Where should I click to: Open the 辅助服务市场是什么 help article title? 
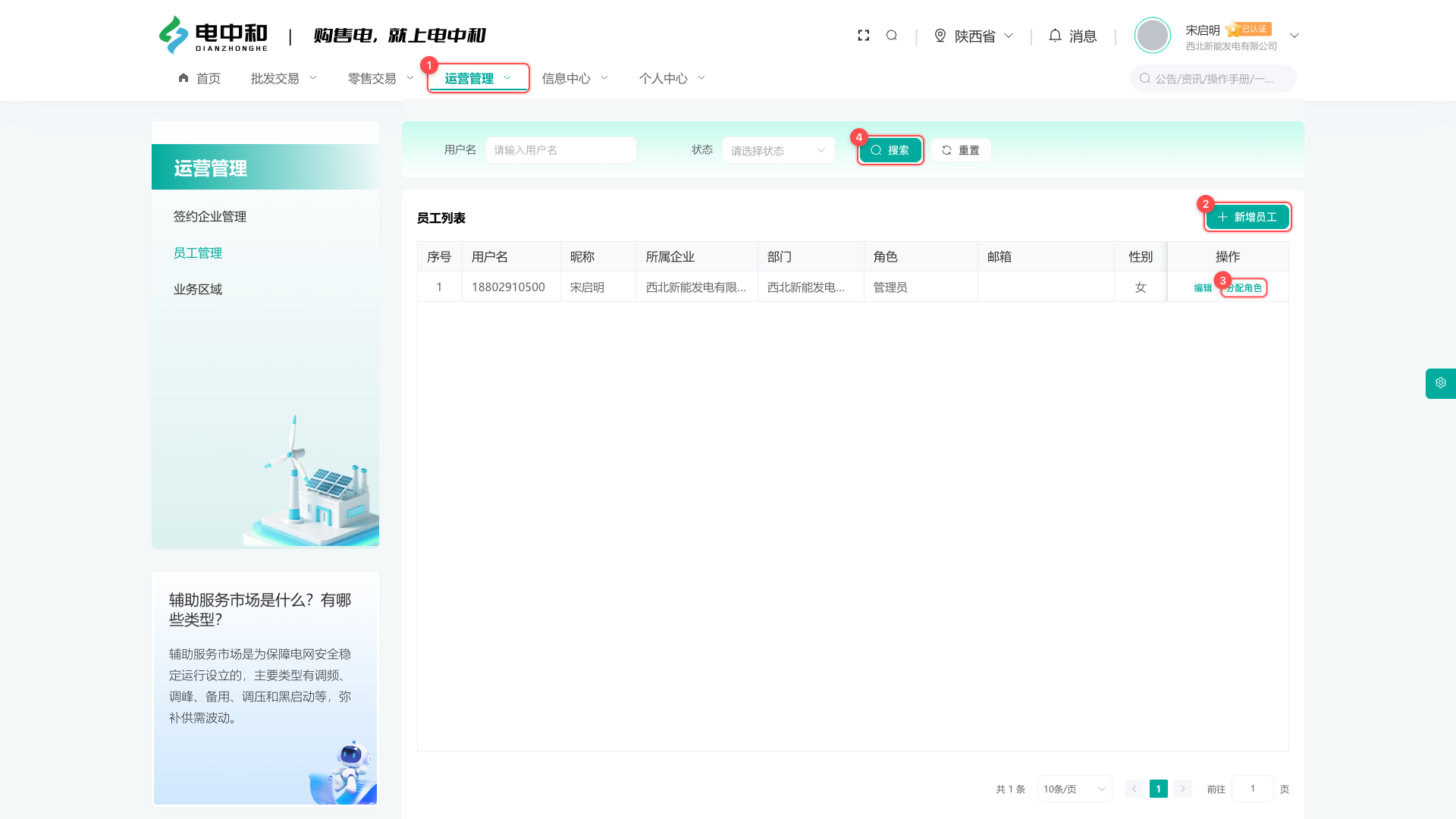pyautogui.click(x=260, y=610)
